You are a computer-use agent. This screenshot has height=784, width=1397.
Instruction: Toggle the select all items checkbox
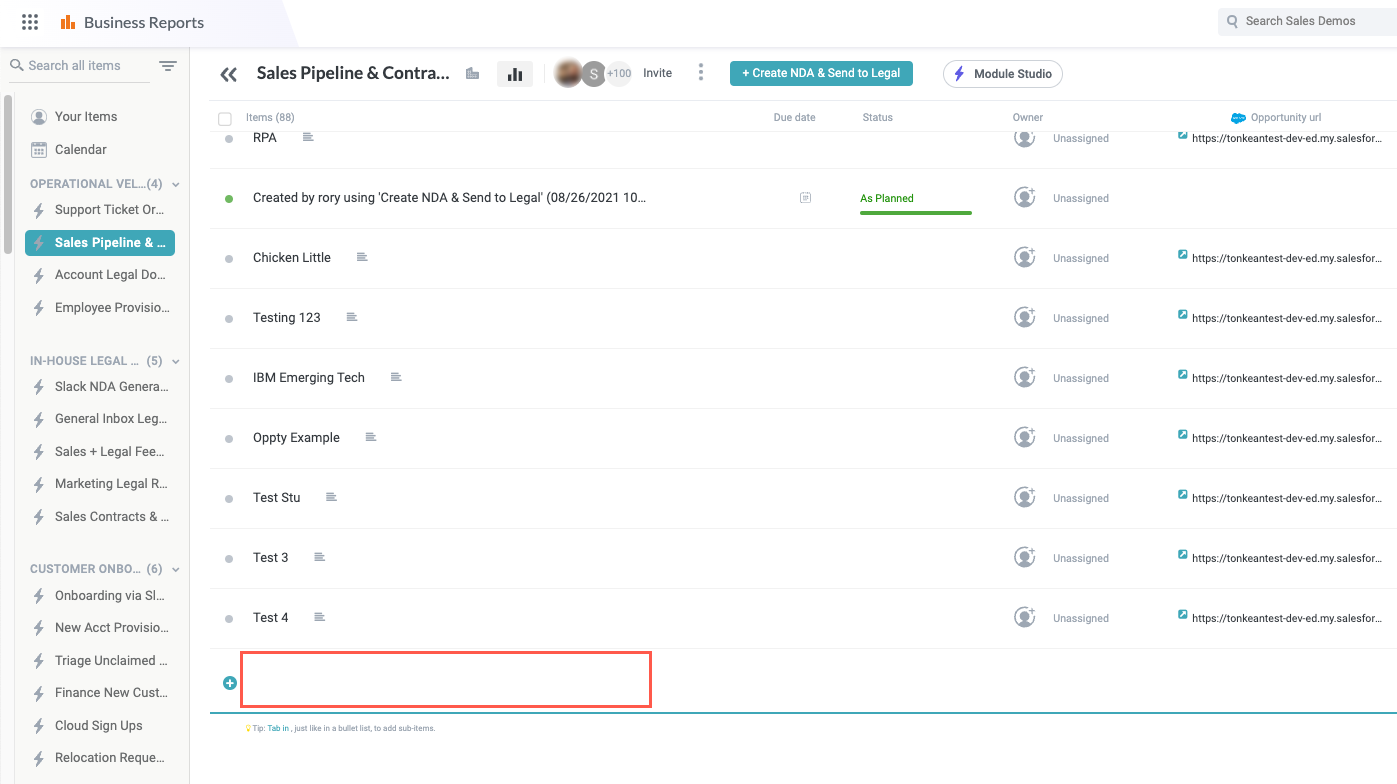tap(225, 118)
